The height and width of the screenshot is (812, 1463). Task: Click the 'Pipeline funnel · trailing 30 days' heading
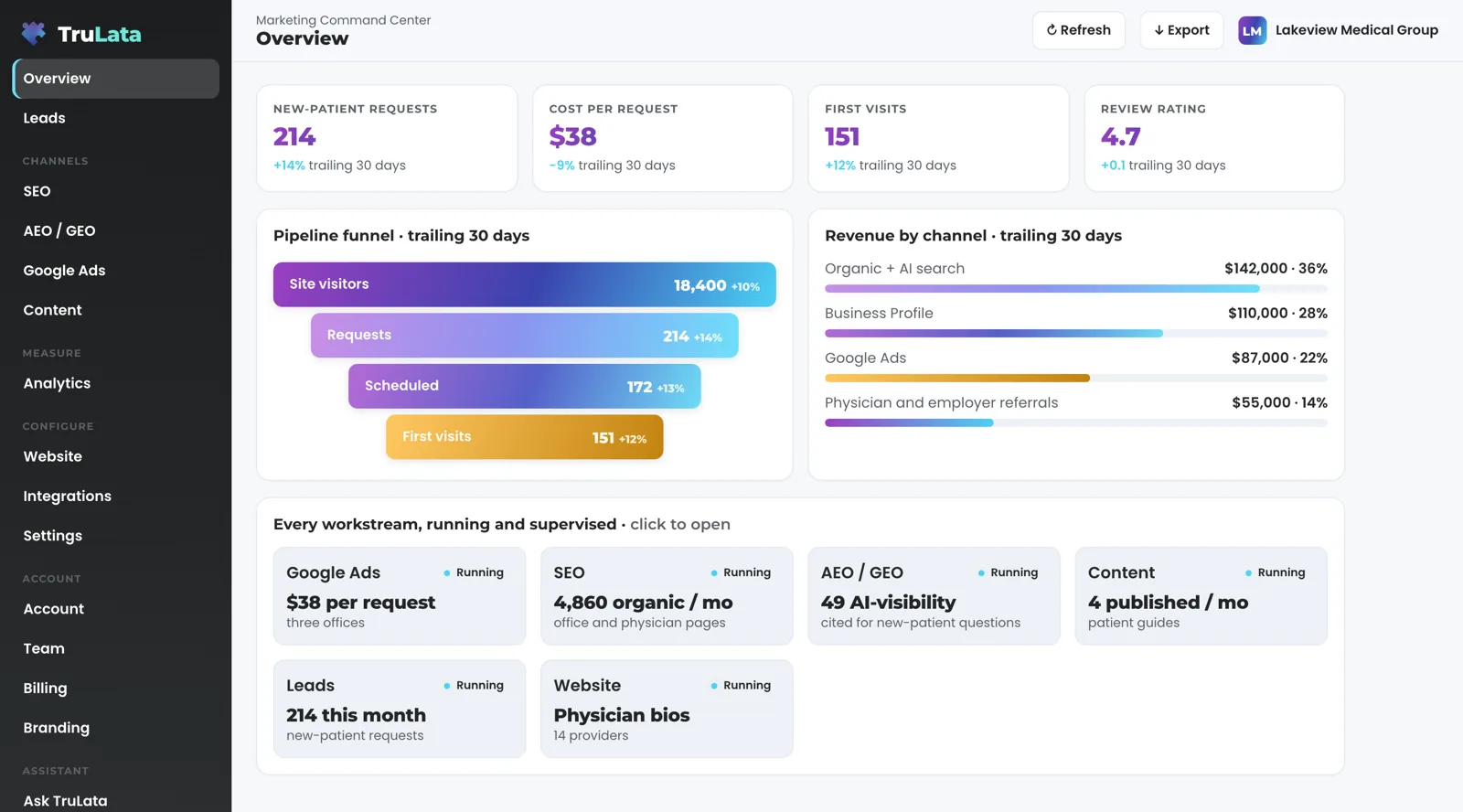[401, 236]
